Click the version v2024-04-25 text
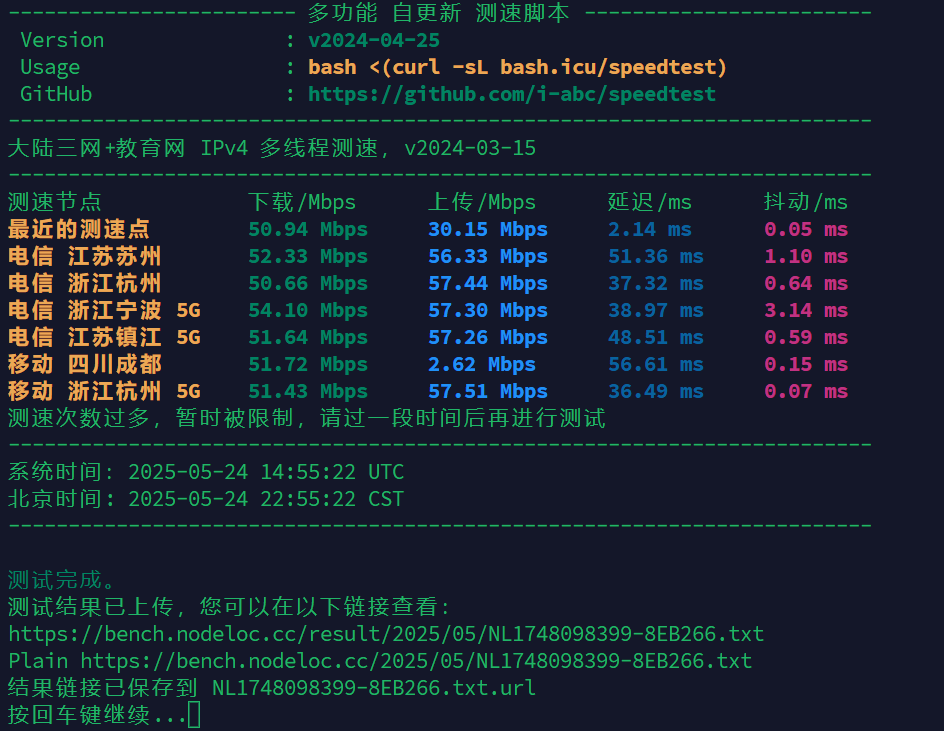This screenshot has height=731, width=944. [x=374, y=40]
